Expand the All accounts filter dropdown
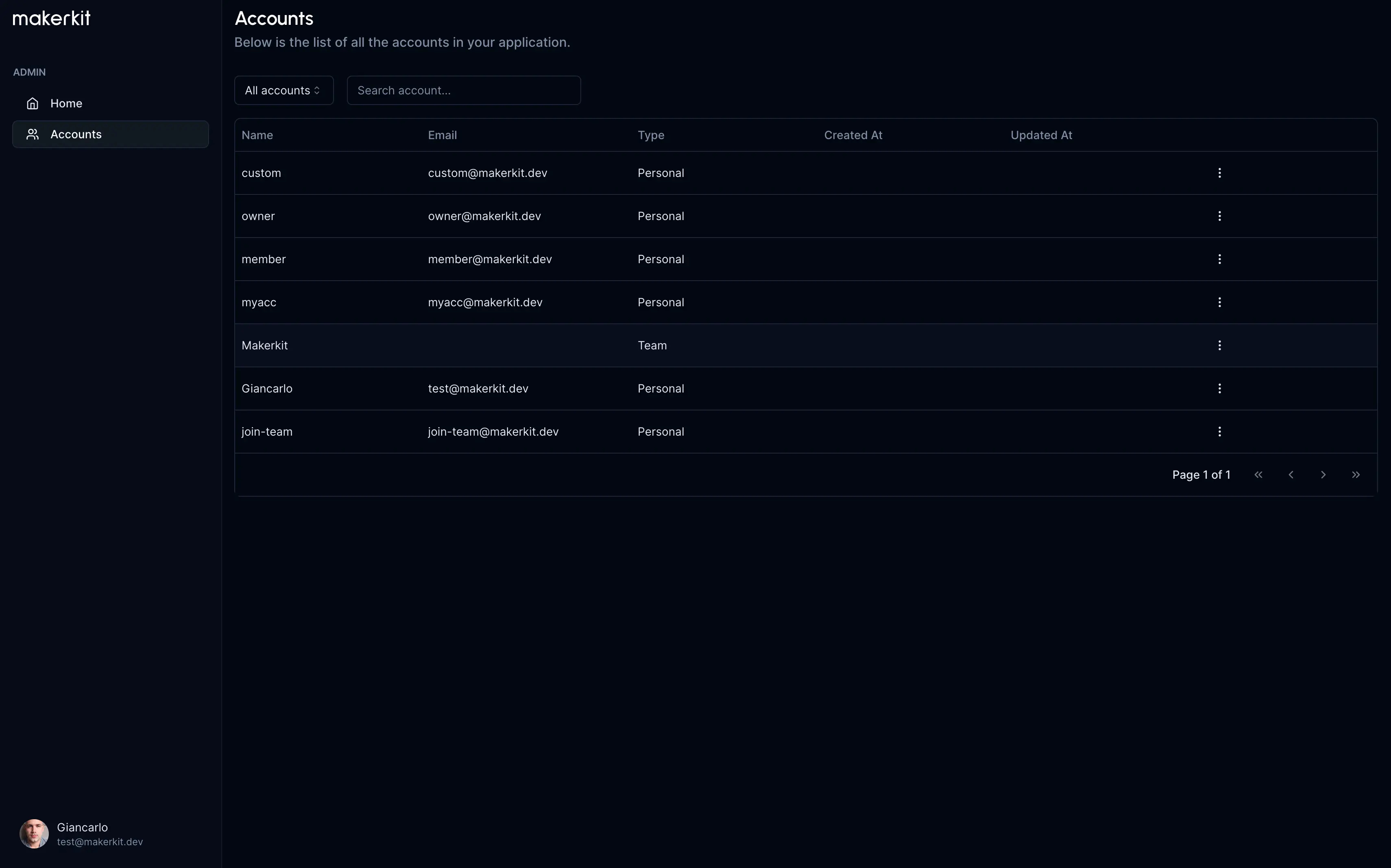1391x868 pixels. pos(283,90)
